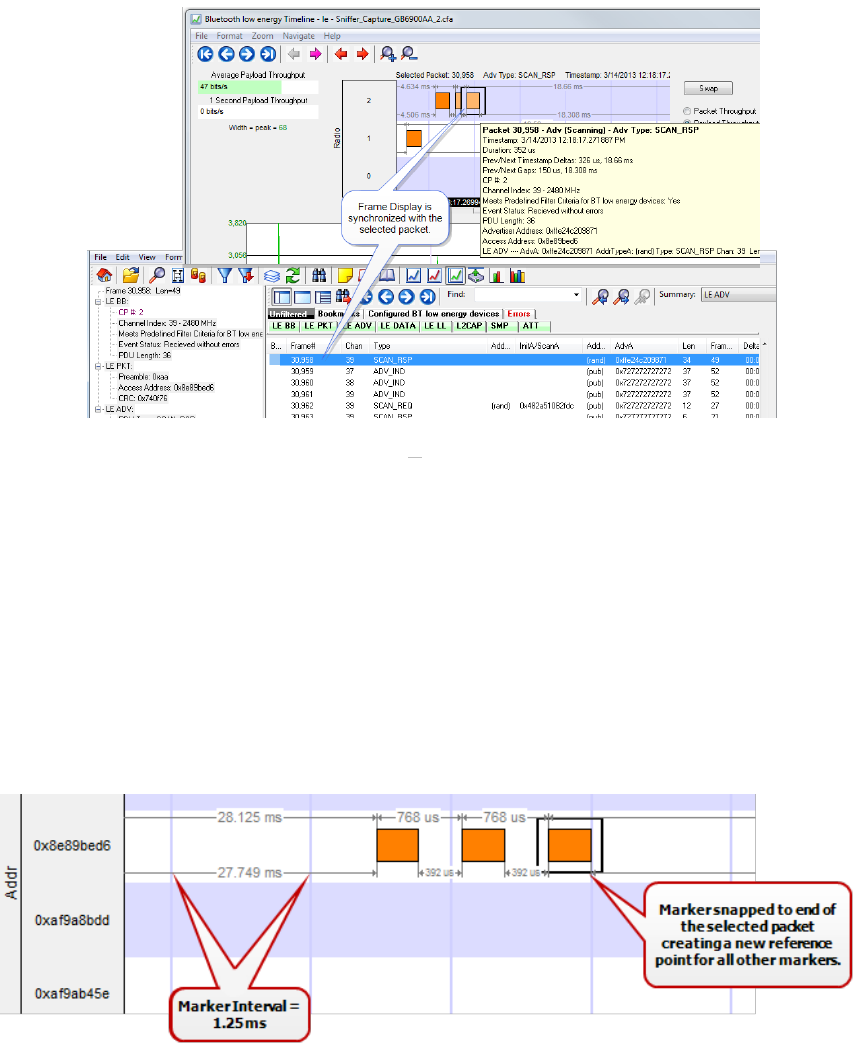Go to the last packet in timeline
Viewport: 864px width, 1054px height.
click(x=268, y=55)
